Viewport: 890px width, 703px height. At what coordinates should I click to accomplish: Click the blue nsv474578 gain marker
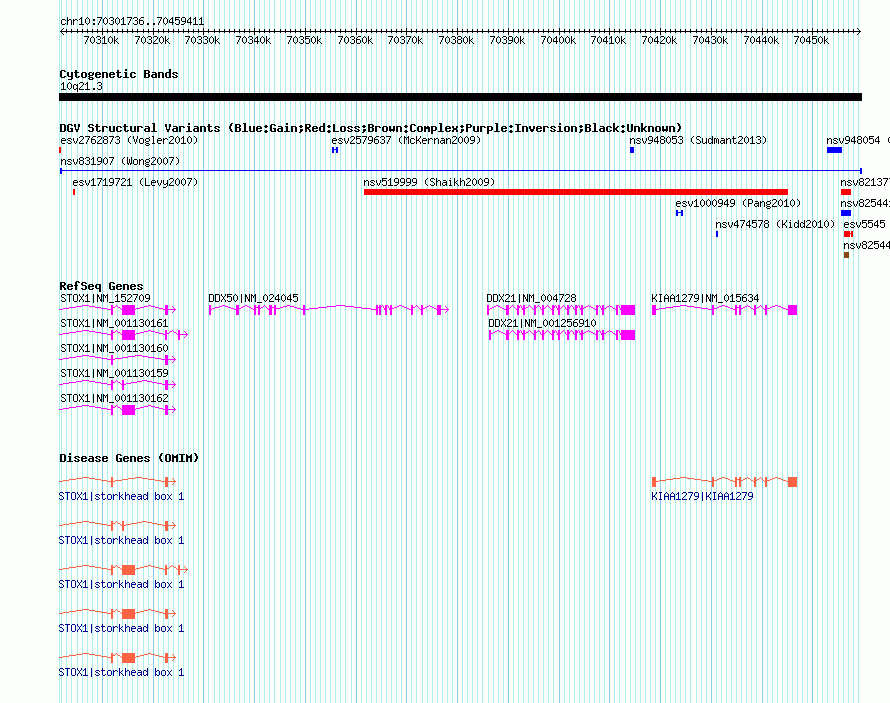click(x=717, y=234)
